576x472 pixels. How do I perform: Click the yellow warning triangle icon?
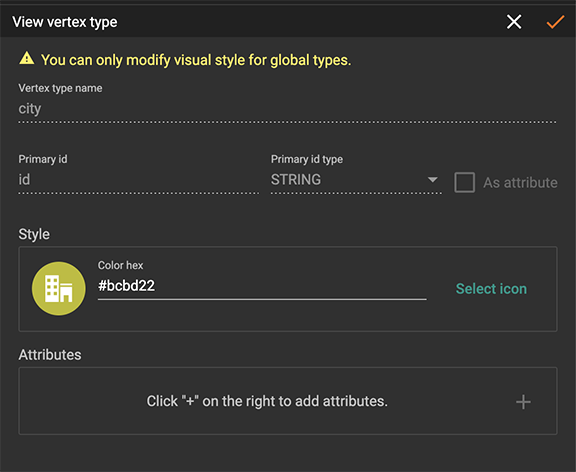point(26,58)
